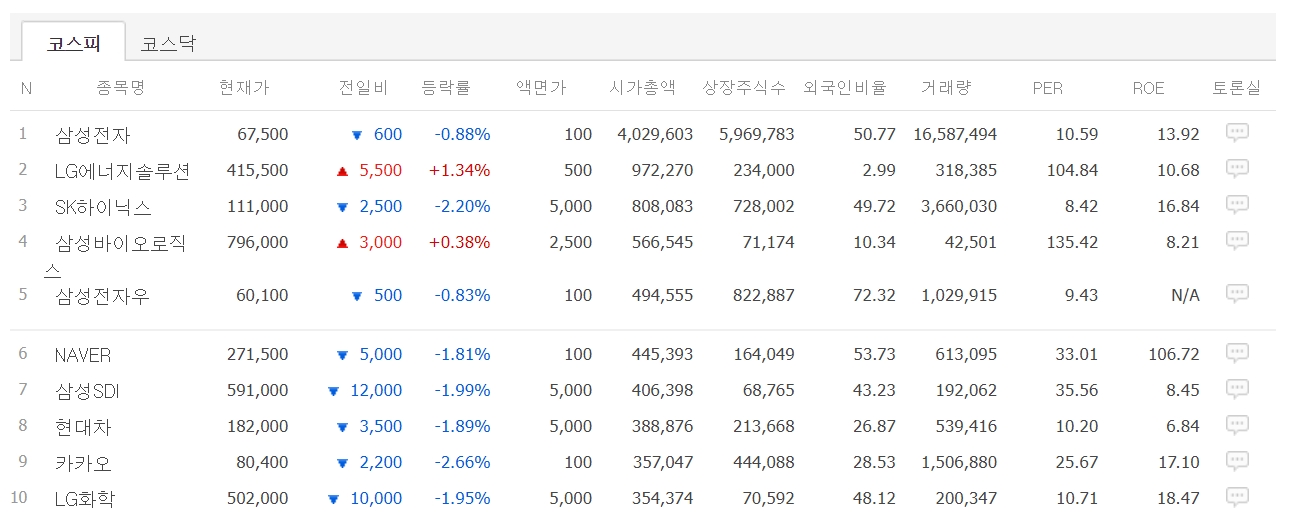Open discussion room icon for NAVER
This screenshot has width=1301, height=529.
pos(1237,352)
